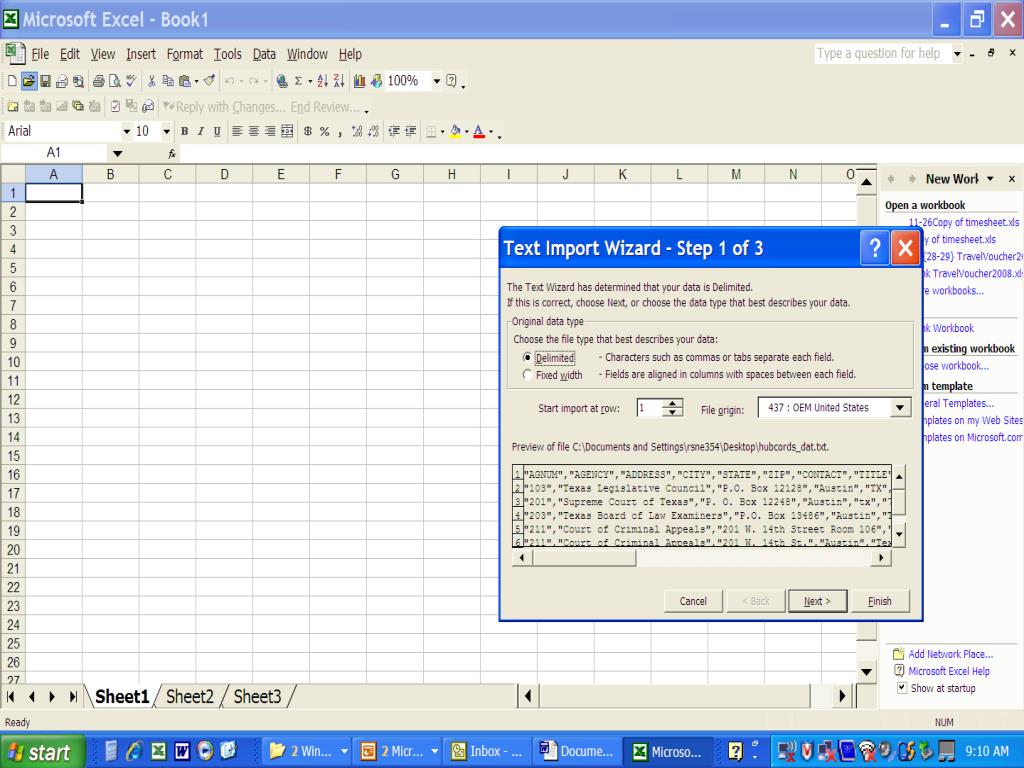Select column B header
1024x768 pixels.
(110, 174)
